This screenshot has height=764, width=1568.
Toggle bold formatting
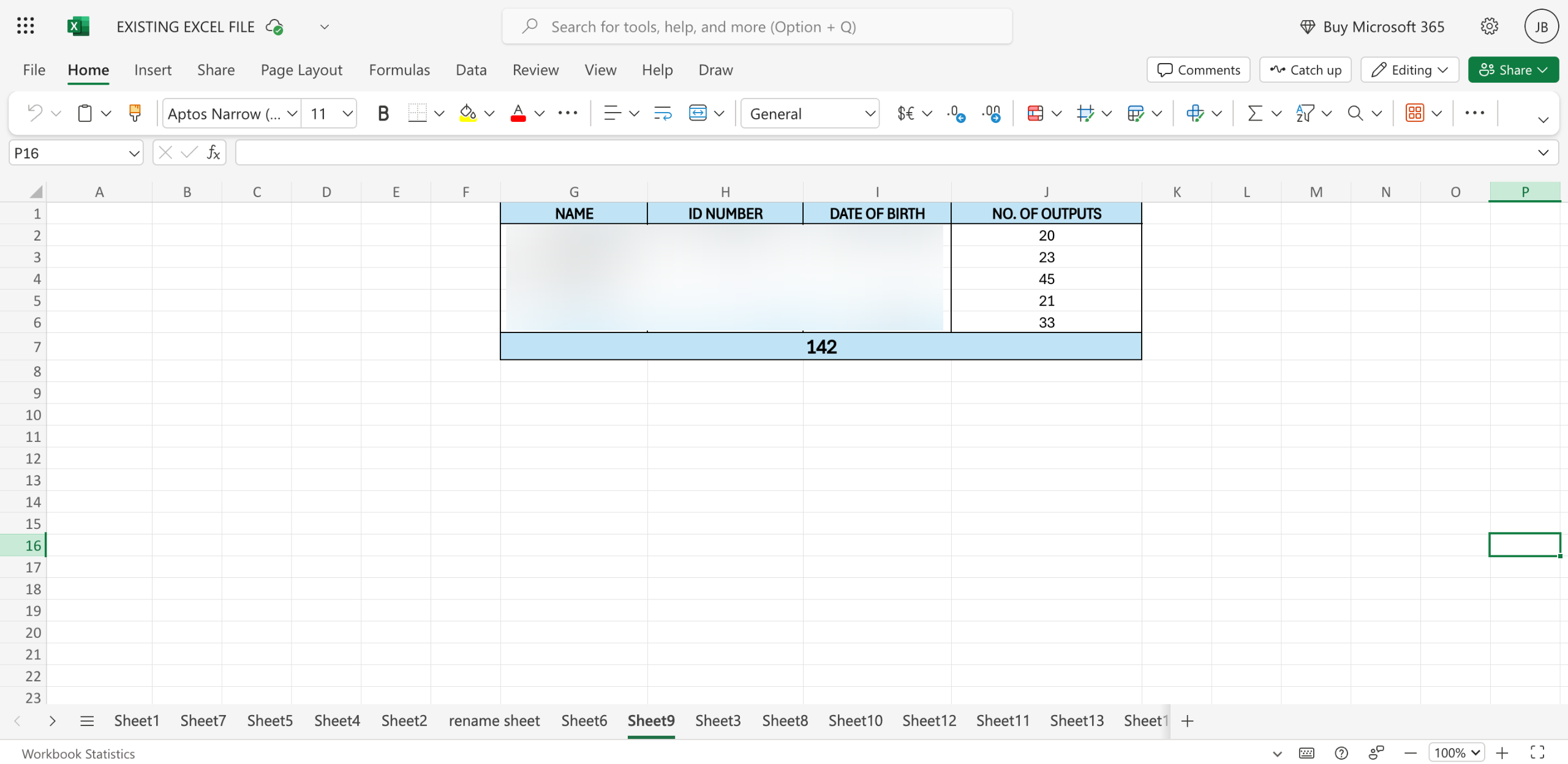coord(383,113)
